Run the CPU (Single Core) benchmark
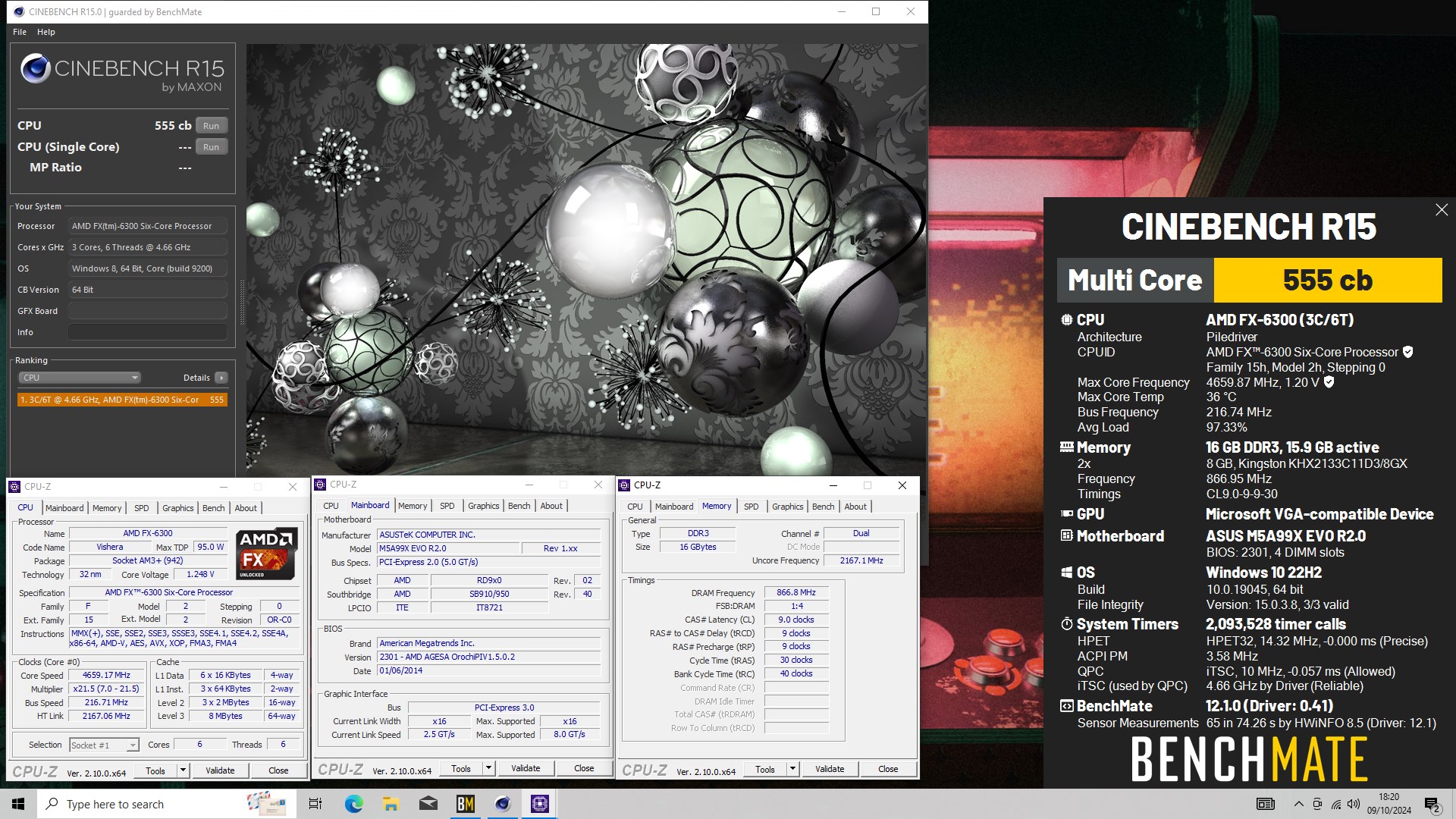Viewport: 1456px width, 819px height. coord(212,147)
